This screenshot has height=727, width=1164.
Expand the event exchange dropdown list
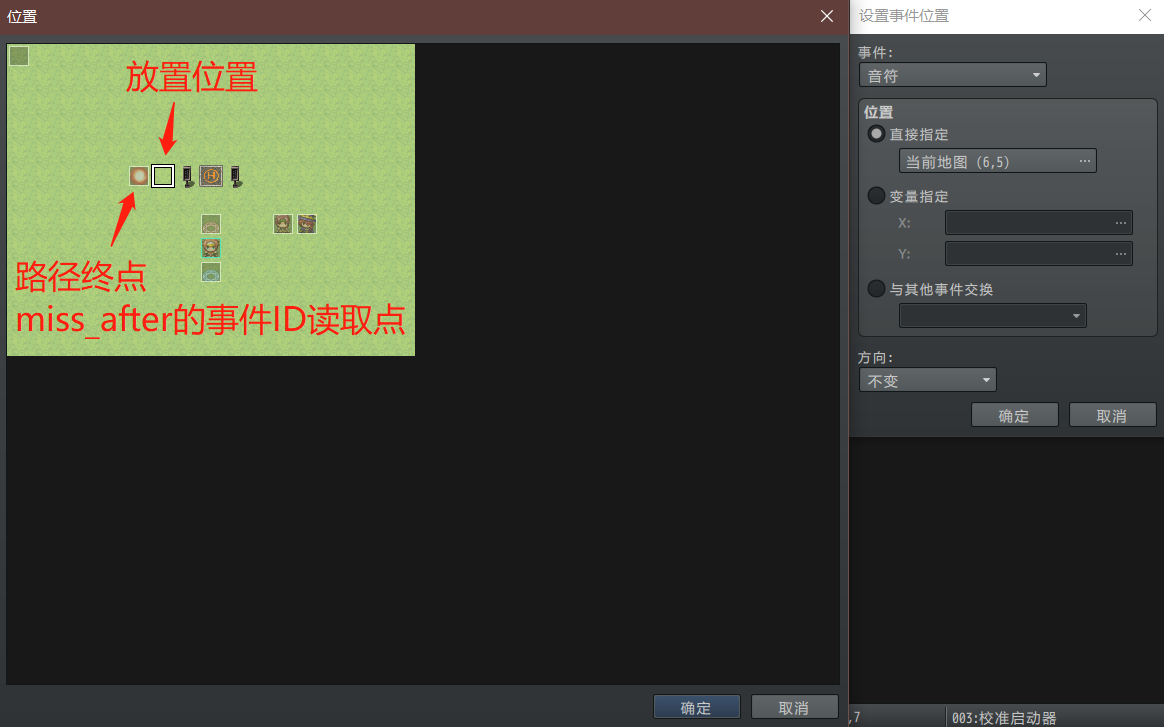coord(993,316)
